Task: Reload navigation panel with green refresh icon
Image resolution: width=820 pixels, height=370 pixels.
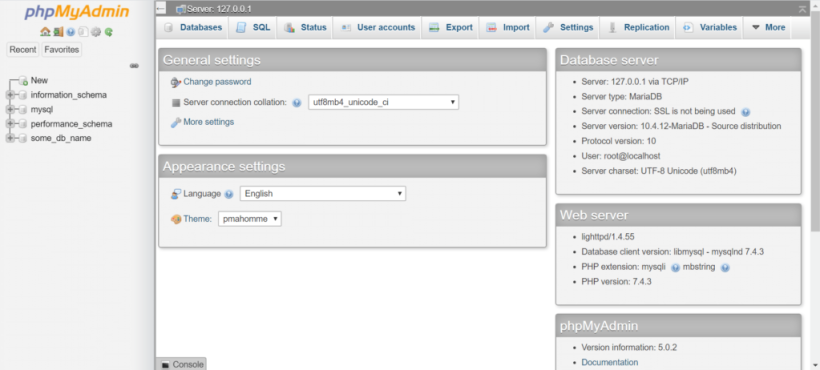Action: pyautogui.click(x=109, y=32)
